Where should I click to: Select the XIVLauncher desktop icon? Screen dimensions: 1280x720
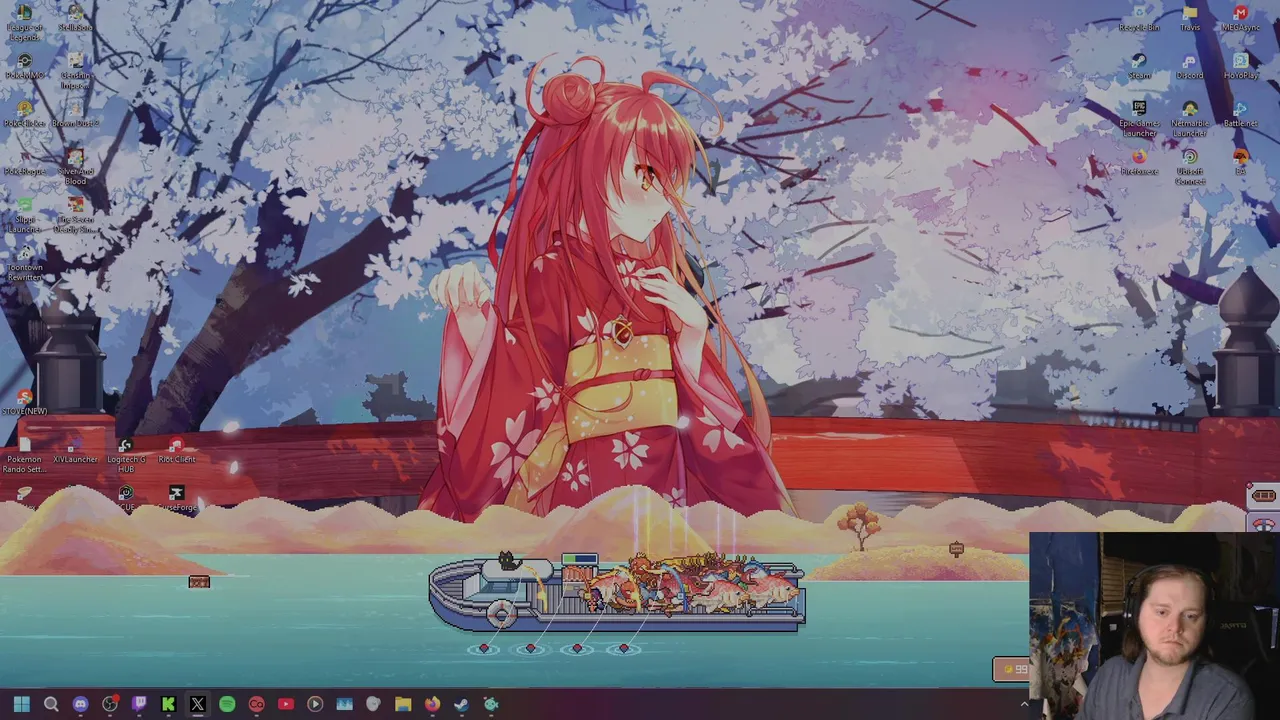[75, 452]
